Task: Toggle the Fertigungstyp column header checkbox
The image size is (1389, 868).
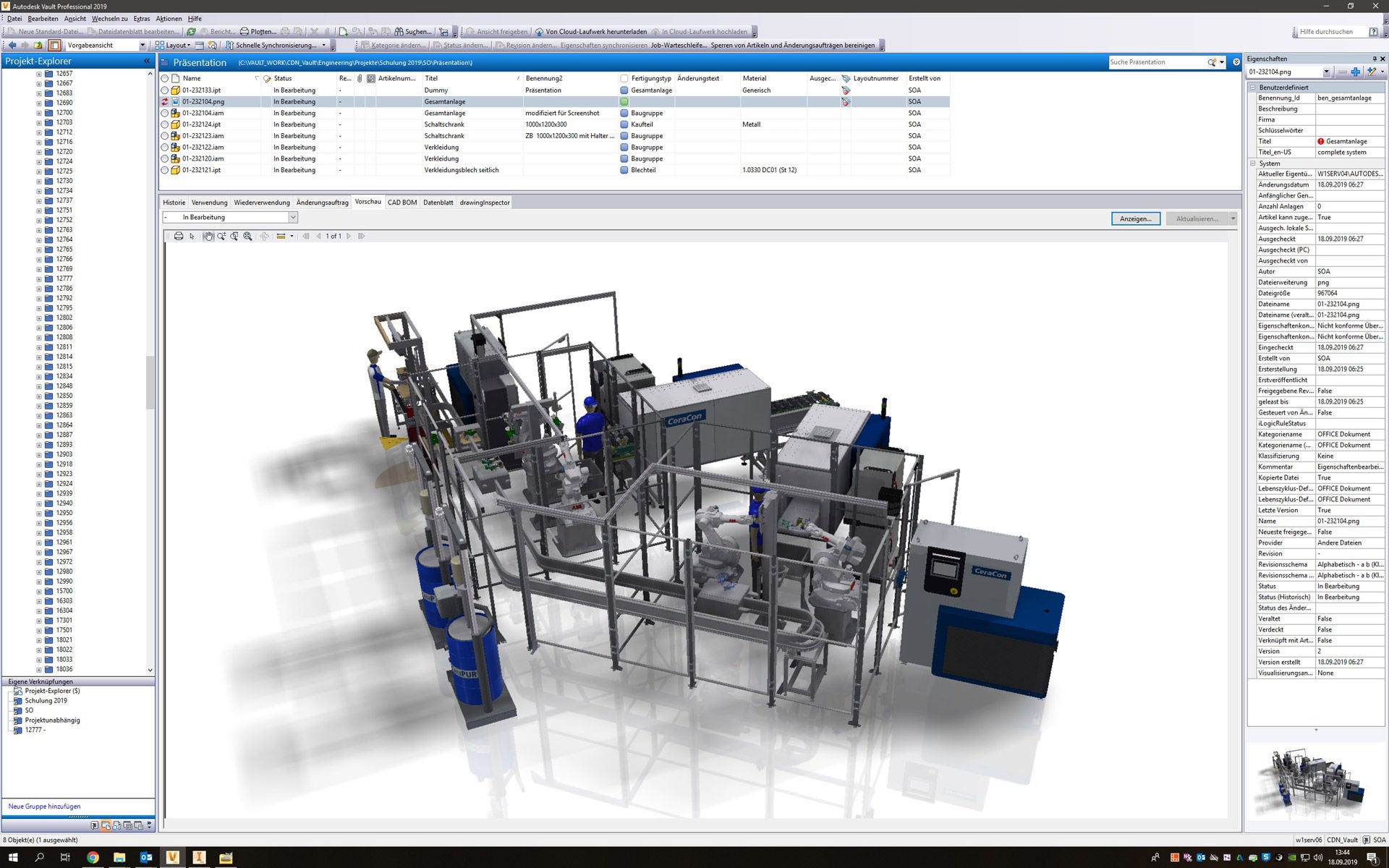Action: 624,78
